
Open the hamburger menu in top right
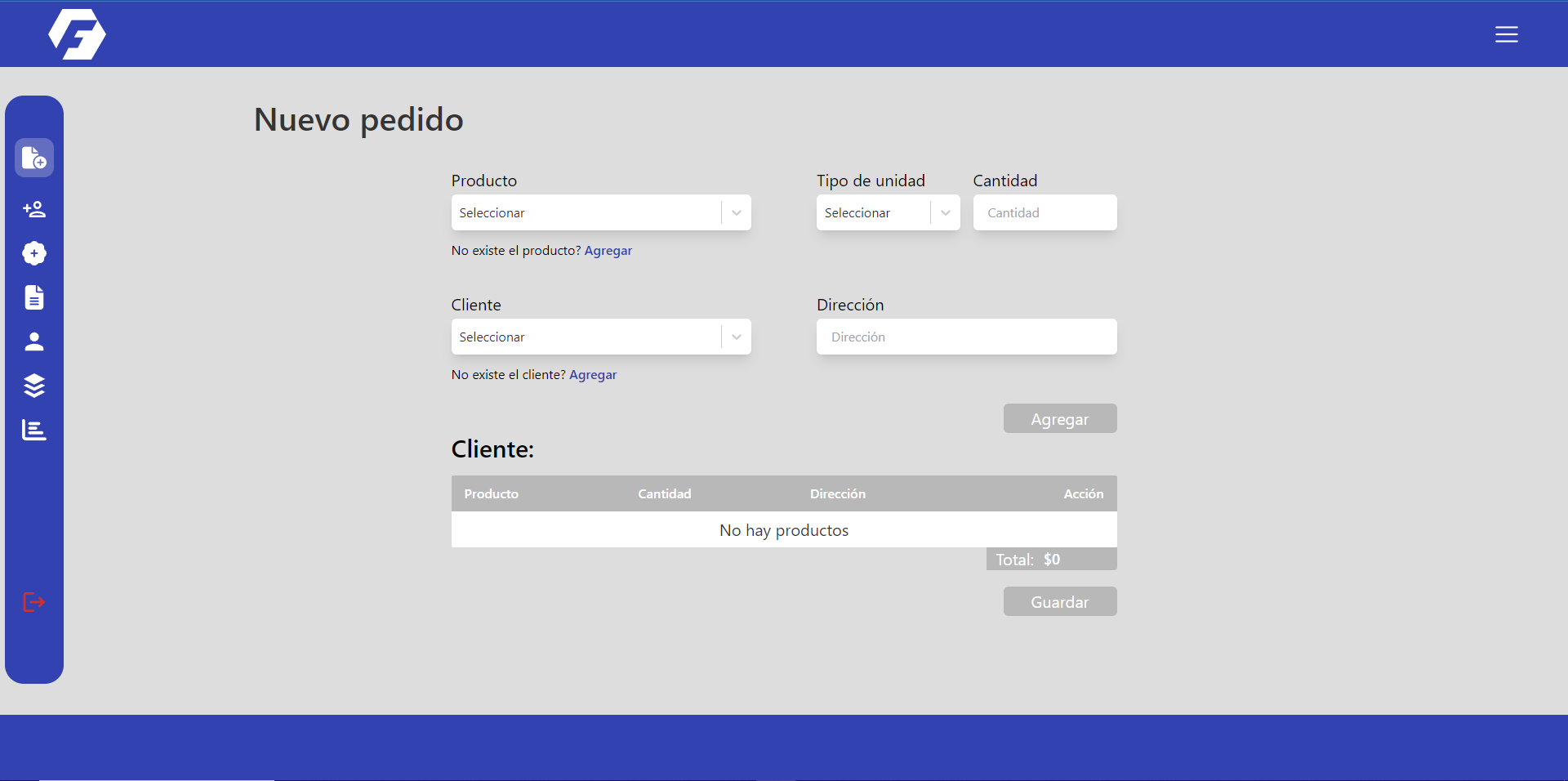coord(1506,34)
